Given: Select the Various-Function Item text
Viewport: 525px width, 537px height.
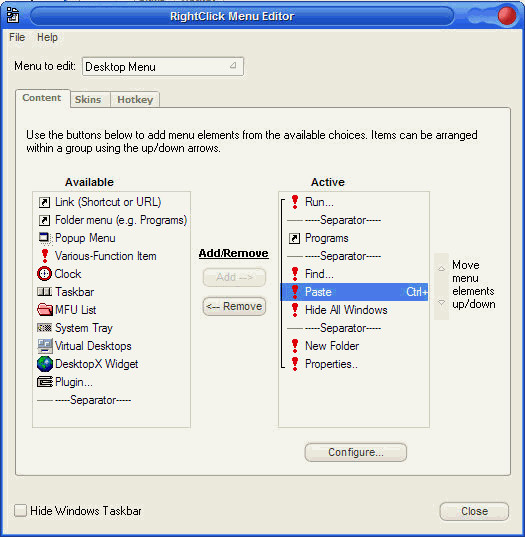Looking at the screenshot, I should click(106, 256).
